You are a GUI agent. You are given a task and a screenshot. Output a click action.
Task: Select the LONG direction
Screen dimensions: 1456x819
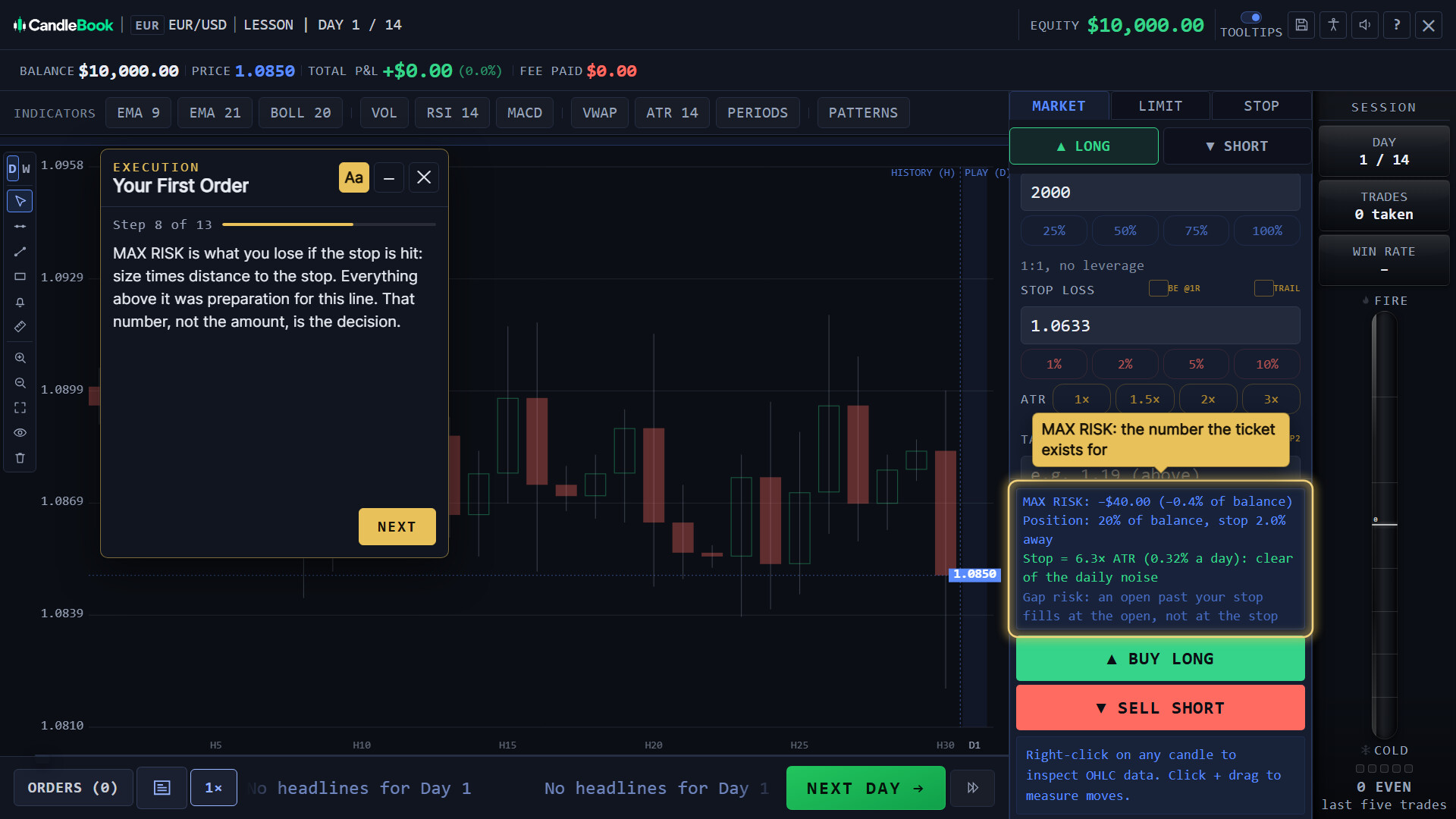1084,146
